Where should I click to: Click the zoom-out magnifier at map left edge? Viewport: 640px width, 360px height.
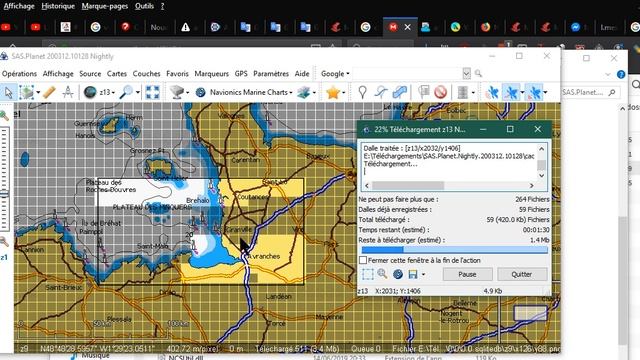click(x=4, y=241)
